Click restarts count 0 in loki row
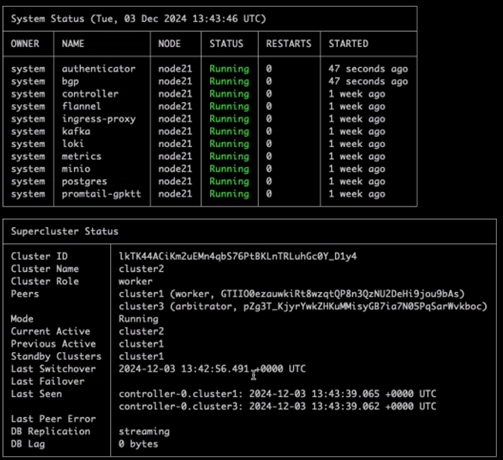Image resolution: width=503 pixels, height=460 pixels. [269, 144]
